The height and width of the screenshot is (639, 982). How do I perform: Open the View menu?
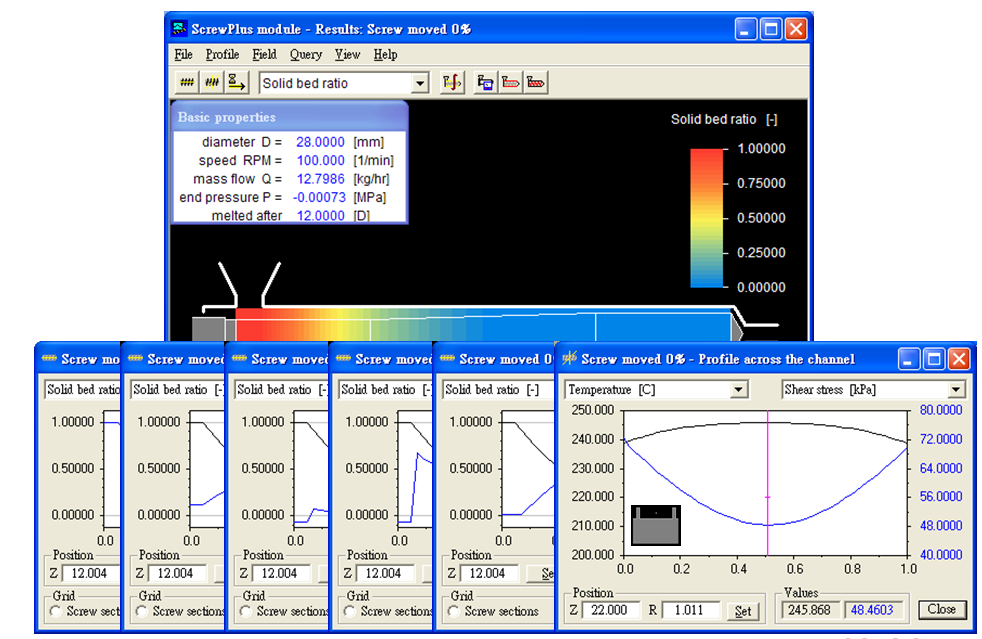[x=347, y=55]
